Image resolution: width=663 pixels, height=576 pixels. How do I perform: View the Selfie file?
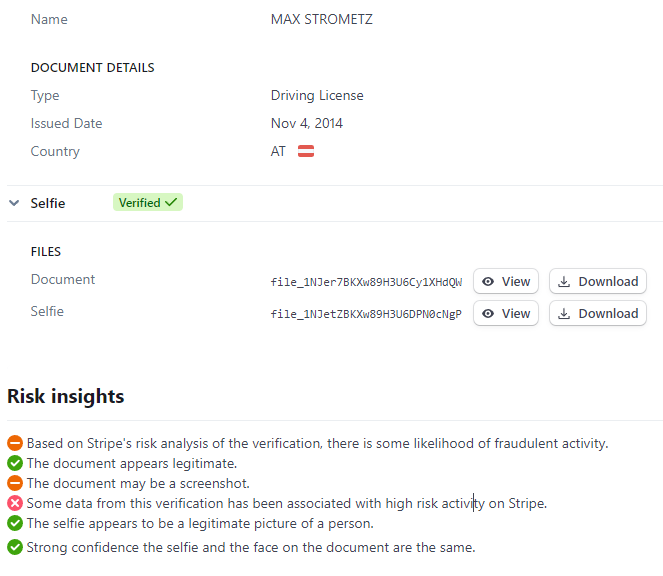(x=506, y=313)
